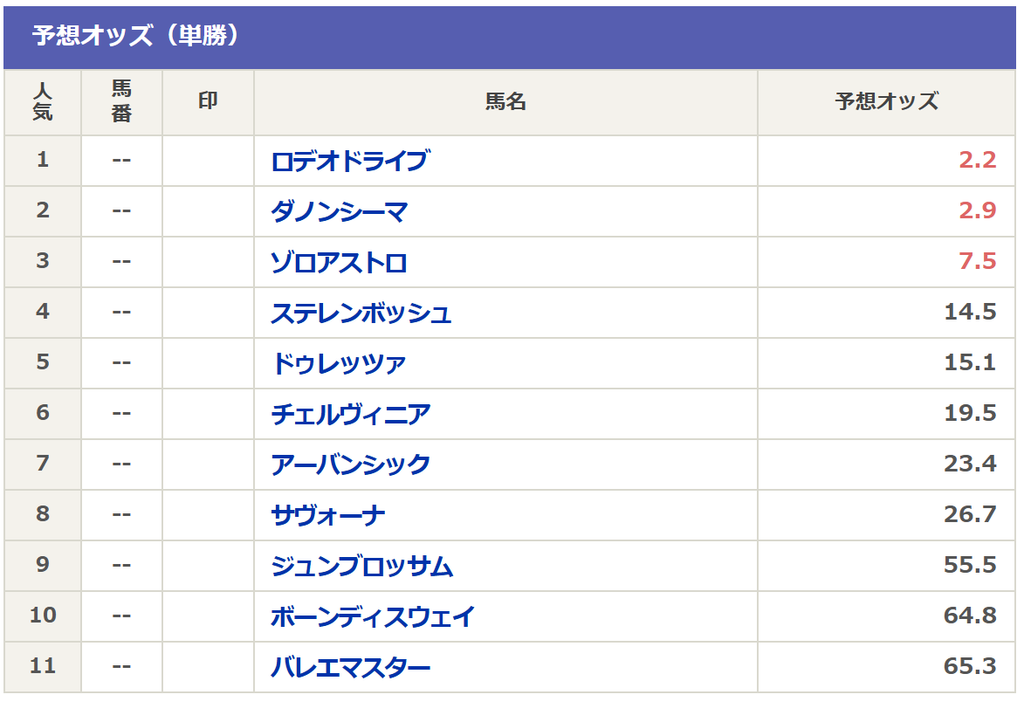Click the バレエマスター horse name
The height and width of the screenshot is (702, 1024).
click(x=351, y=667)
